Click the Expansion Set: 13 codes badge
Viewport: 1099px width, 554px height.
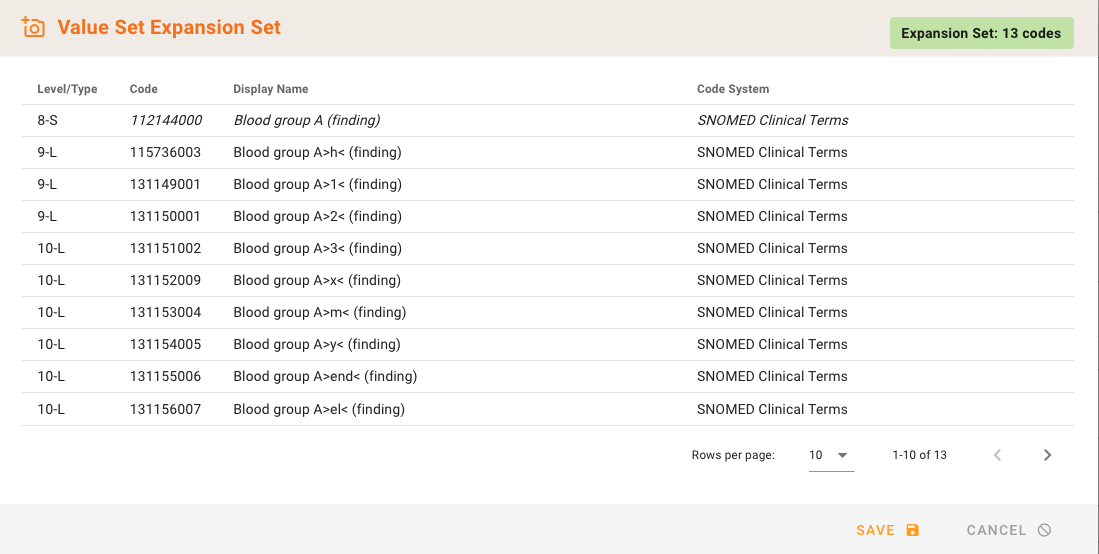tap(980, 33)
